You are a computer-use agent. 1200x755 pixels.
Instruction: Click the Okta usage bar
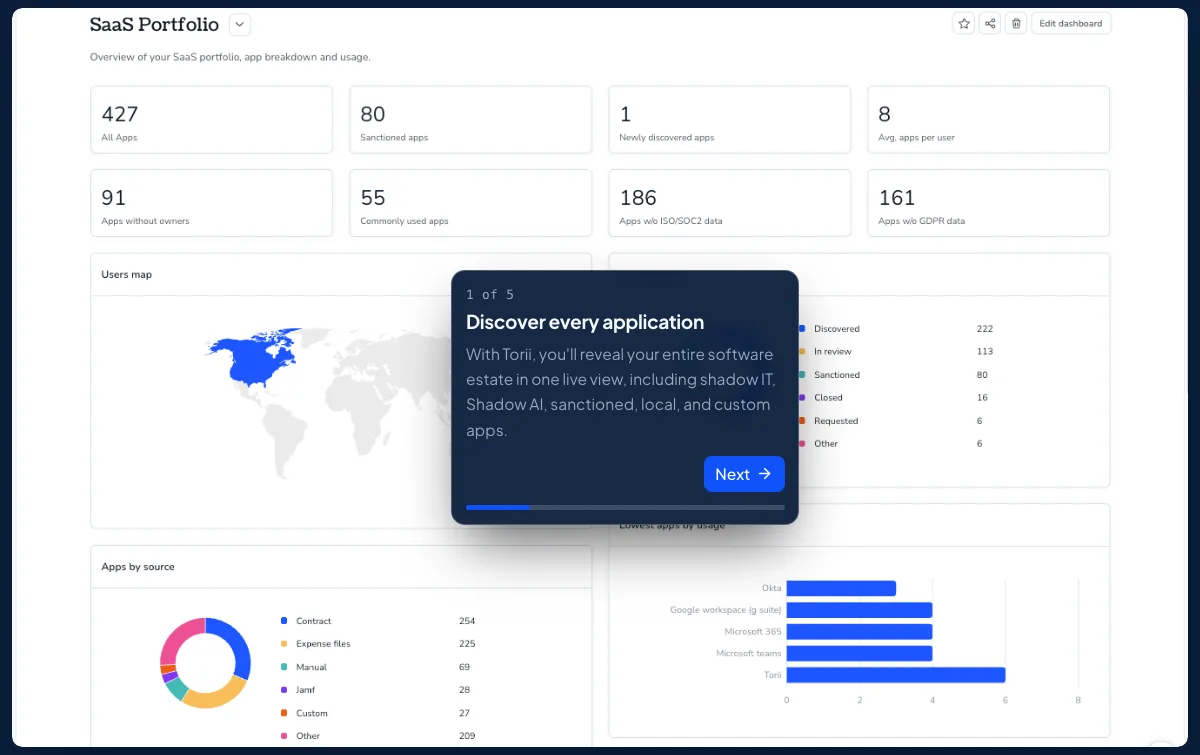[841, 588]
